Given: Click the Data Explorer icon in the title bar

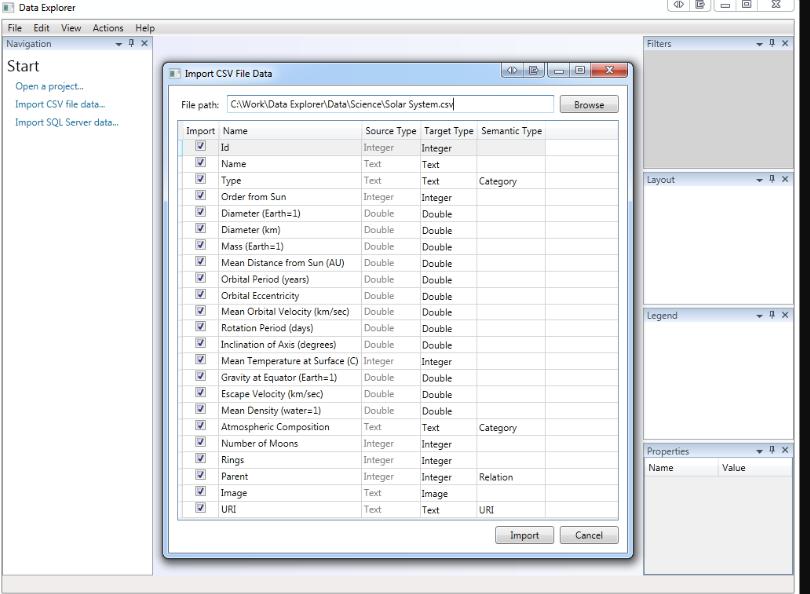Looking at the screenshot, I should (x=9, y=7).
